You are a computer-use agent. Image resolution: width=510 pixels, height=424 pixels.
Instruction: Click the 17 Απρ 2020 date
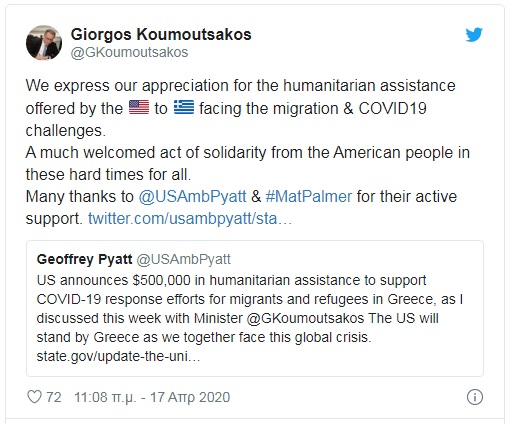(x=190, y=397)
